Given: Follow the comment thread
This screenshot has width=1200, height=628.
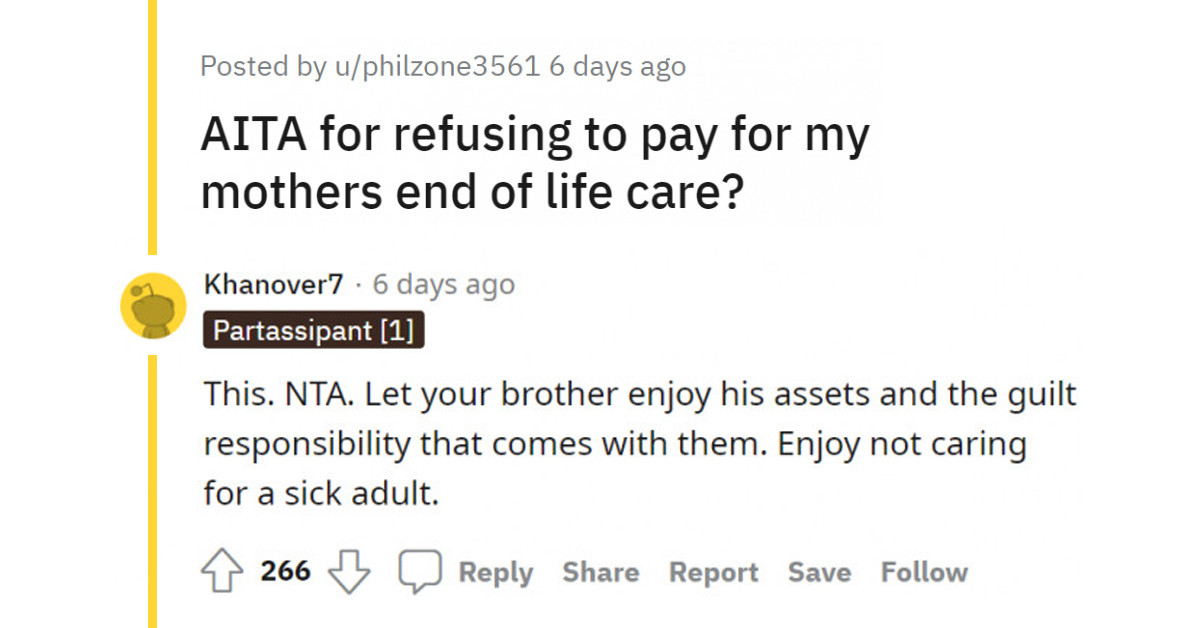Looking at the screenshot, I should 923,572.
